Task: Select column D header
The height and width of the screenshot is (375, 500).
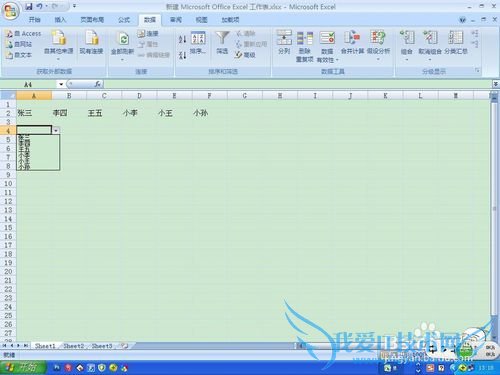Action: coord(139,96)
